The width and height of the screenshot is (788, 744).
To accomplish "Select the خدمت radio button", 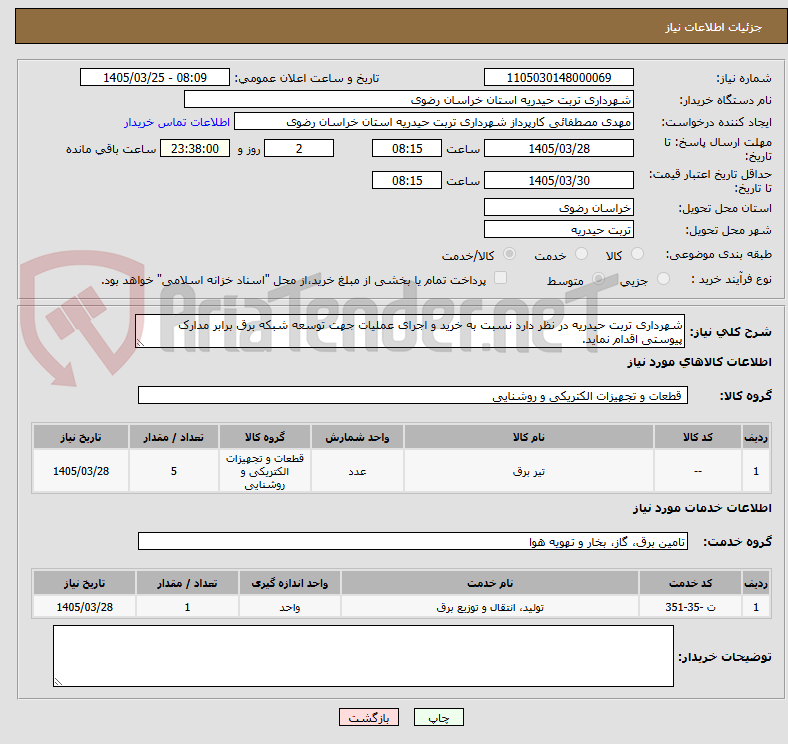I will (581, 254).
